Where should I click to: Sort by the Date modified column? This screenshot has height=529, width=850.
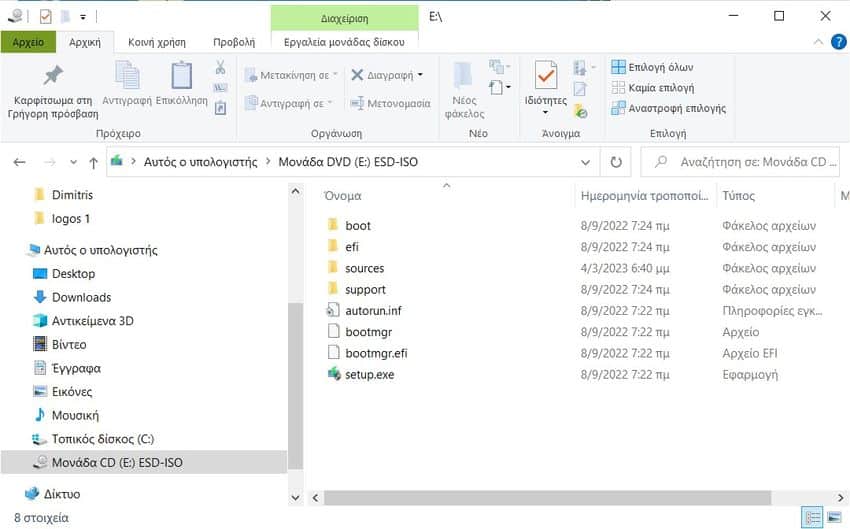tap(645, 196)
